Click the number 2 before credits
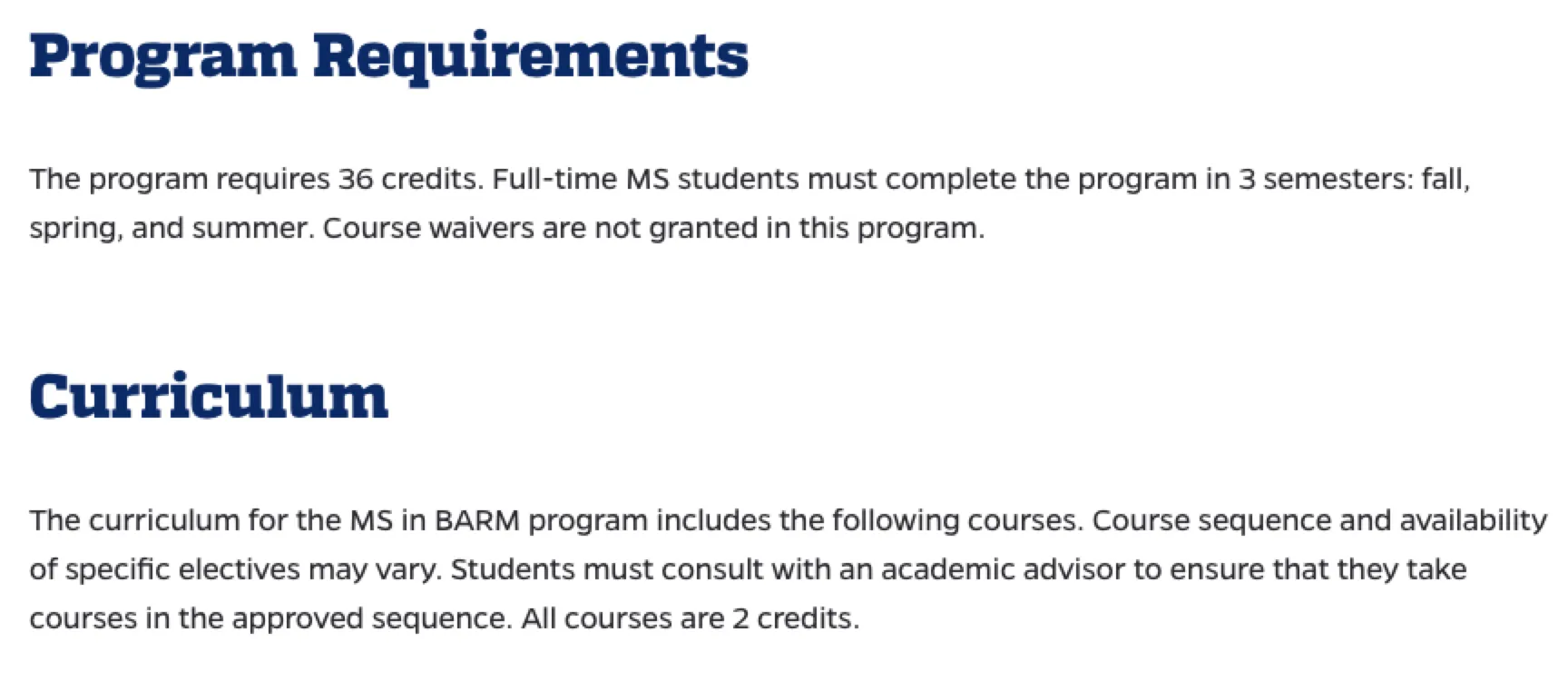The image size is (1568, 681). [740, 618]
